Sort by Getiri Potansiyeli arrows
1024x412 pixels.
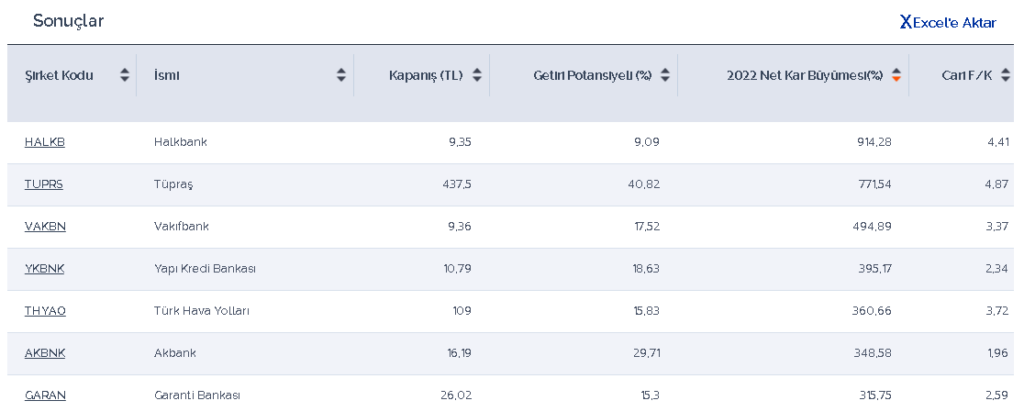coord(665,75)
